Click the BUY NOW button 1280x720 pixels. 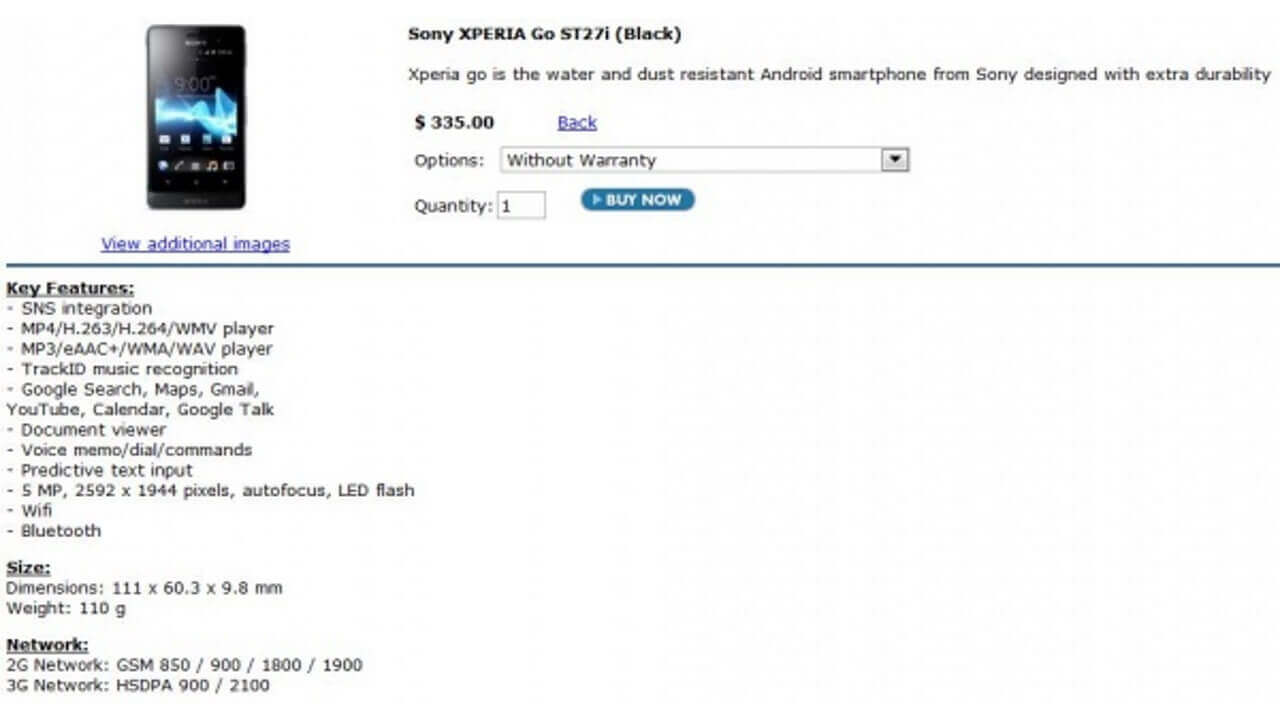pos(636,200)
